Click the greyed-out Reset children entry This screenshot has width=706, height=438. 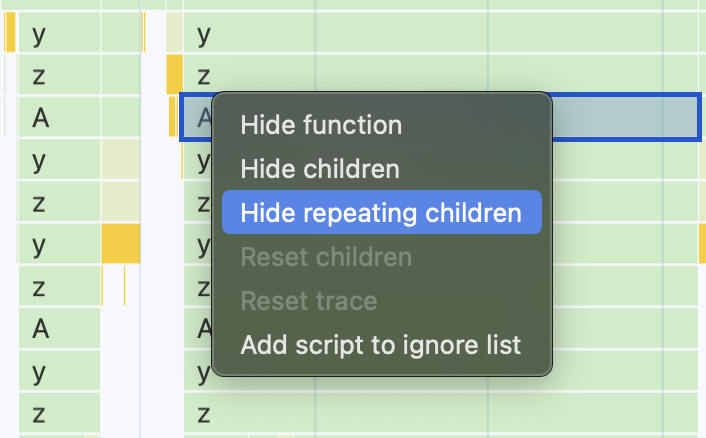[x=326, y=257]
